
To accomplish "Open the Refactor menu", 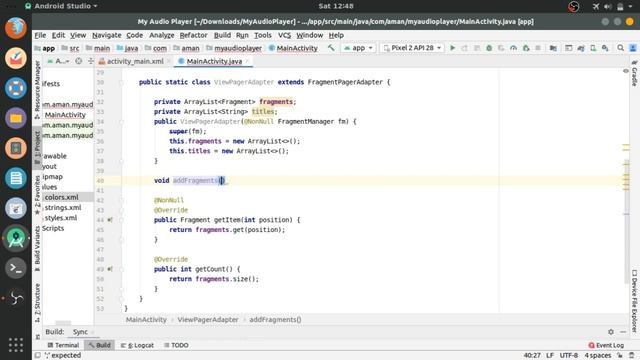I will click(x=193, y=35).
